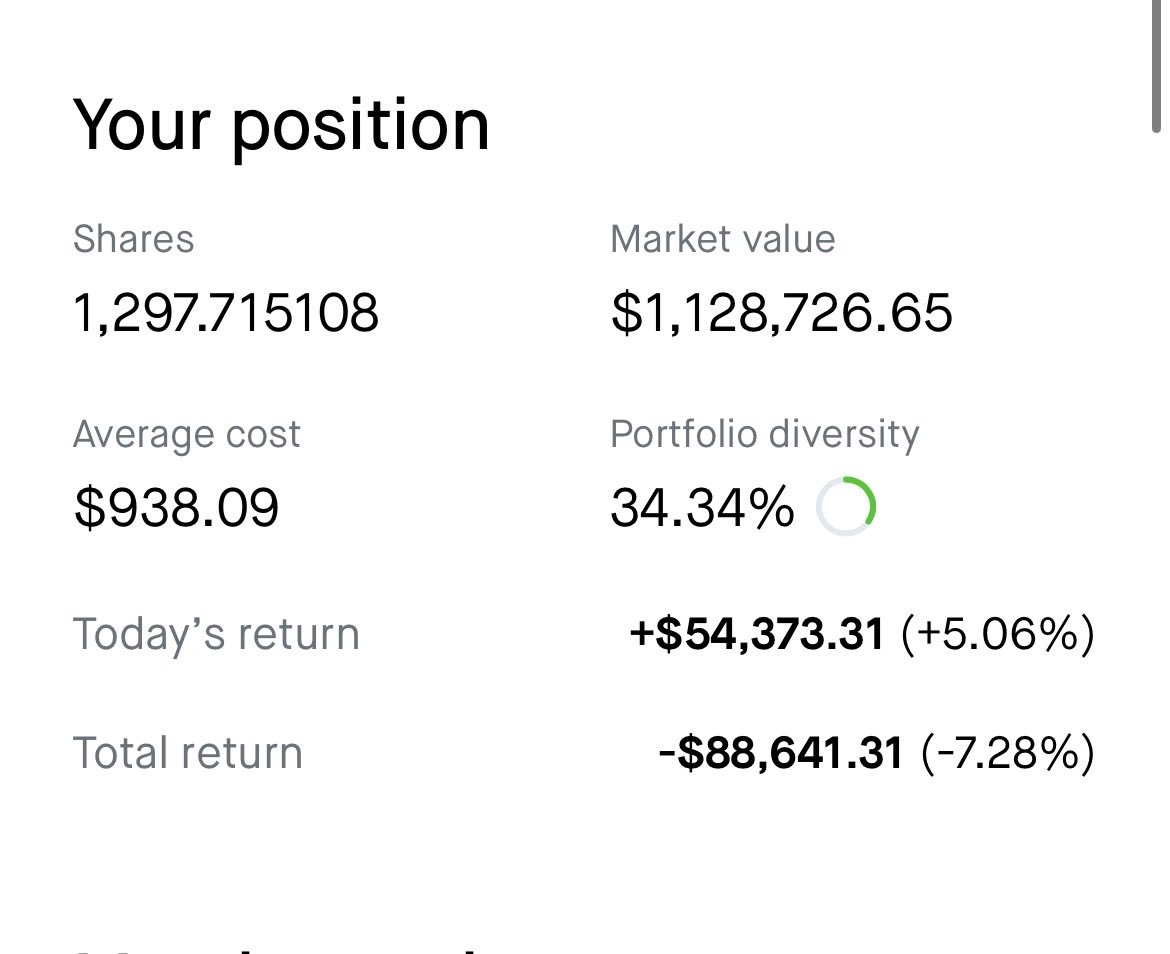Click the vertical scrollbar thumb
Image resolution: width=1170 pixels, height=954 pixels.
click(x=1156, y=67)
